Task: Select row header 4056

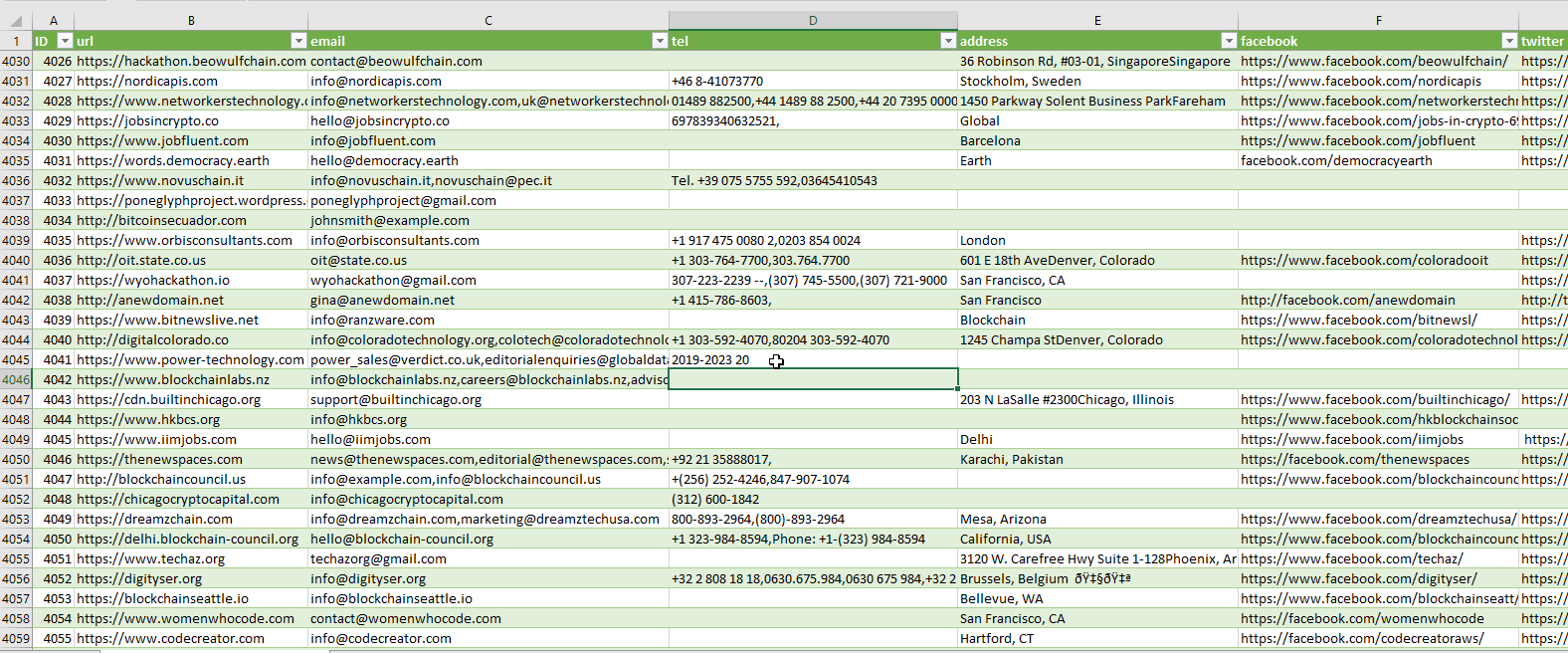Action: point(16,578)
